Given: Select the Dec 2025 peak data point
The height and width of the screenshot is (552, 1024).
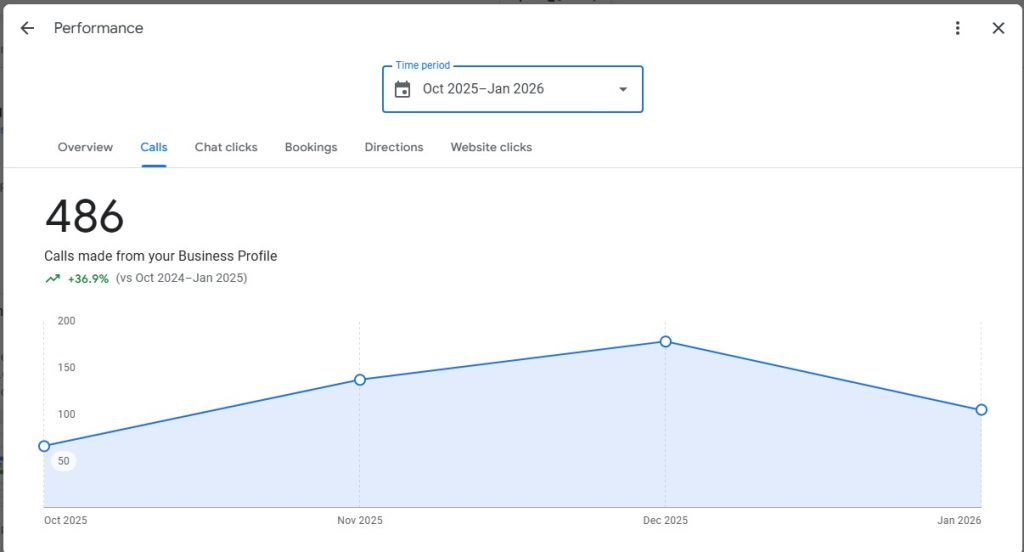Looking at the screenshot, I should [665, 342].
